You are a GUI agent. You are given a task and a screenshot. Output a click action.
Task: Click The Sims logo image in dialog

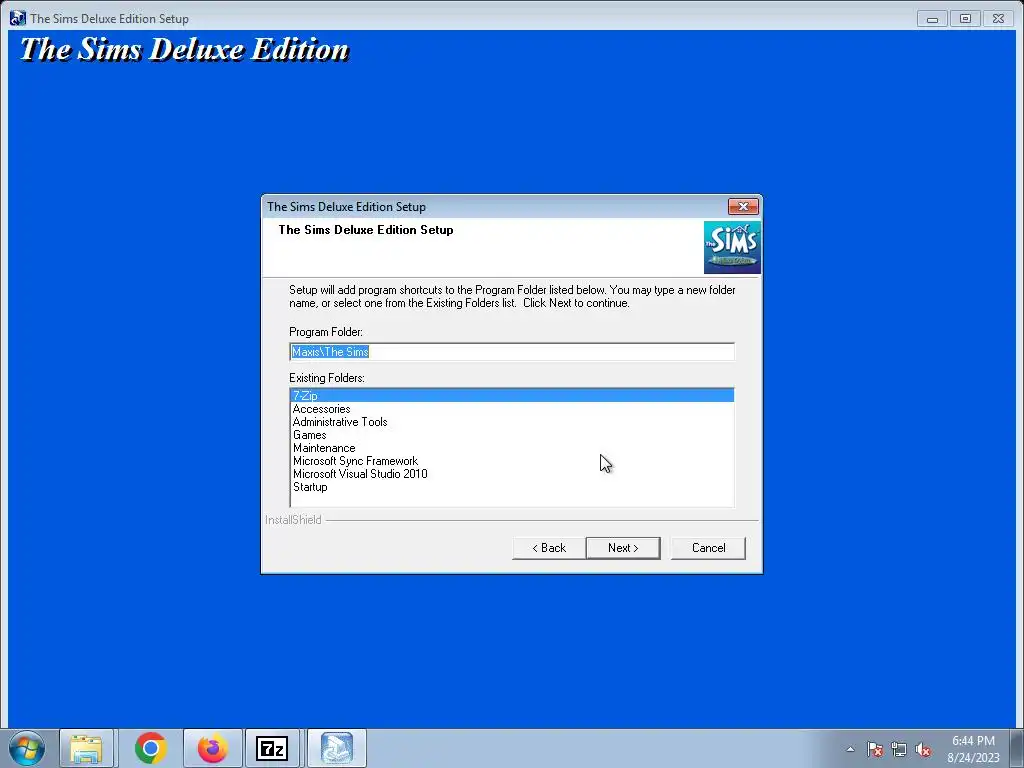(x=732, y=248)
